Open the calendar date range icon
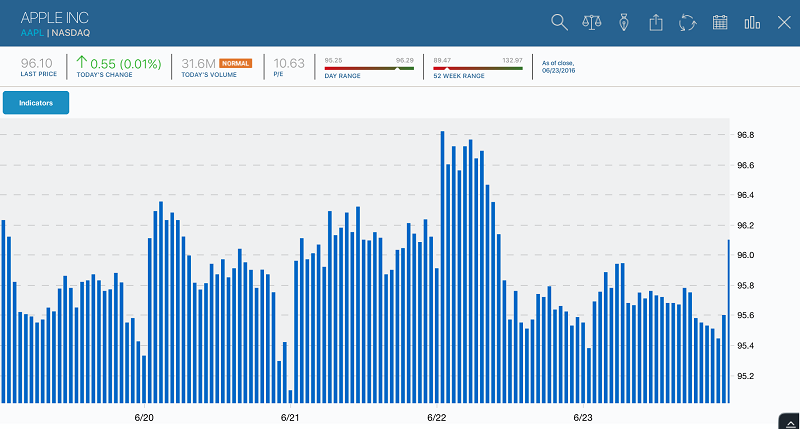Image resolution: width=800 pixels, height=429 pixels. [x=720, y=22]
